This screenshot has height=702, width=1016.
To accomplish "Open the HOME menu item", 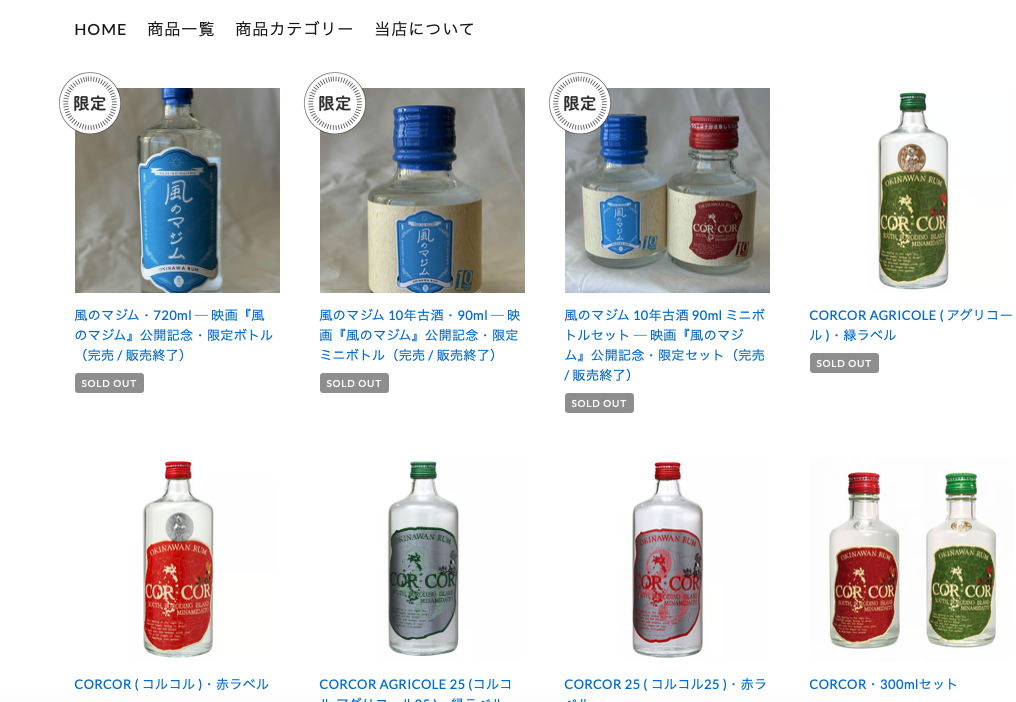I will (100, 29).
